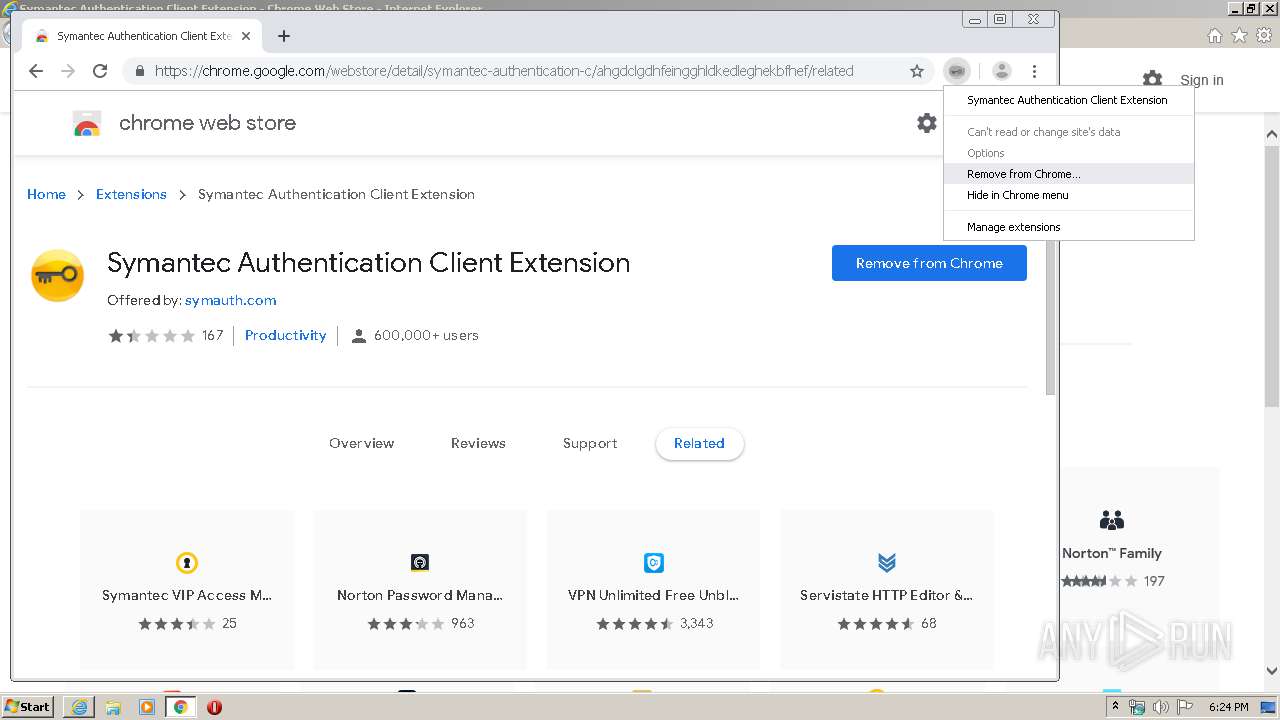The image size is (1280, 720).
Task: Open Internet Explorer favorites star
Action: point(1239,36)
